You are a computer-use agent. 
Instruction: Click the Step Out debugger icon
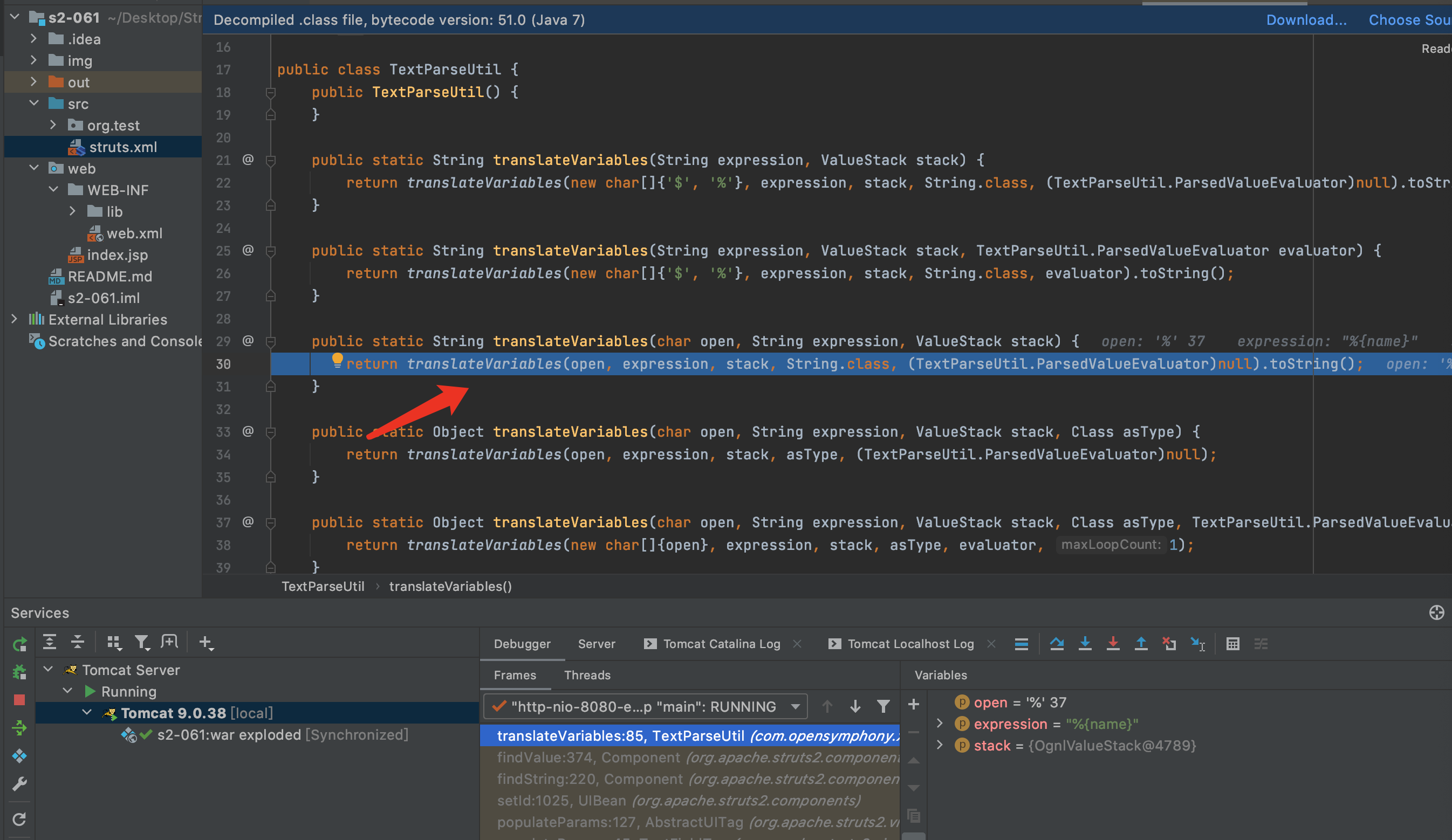click(1141, 644)
